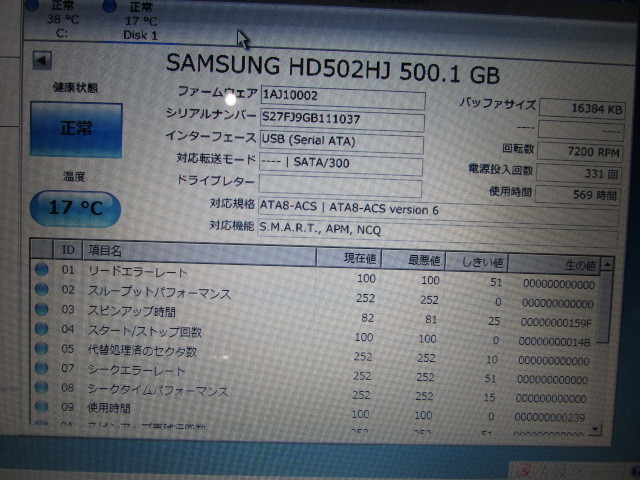Click the status circle for attribute 09
This screenshot has height=480, width=640.
click(x=42, y=407)
